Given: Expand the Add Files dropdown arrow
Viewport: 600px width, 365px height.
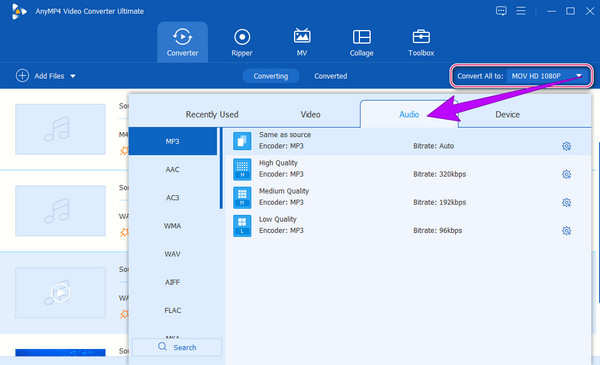Looking at the screenshot, I should 73,76.
